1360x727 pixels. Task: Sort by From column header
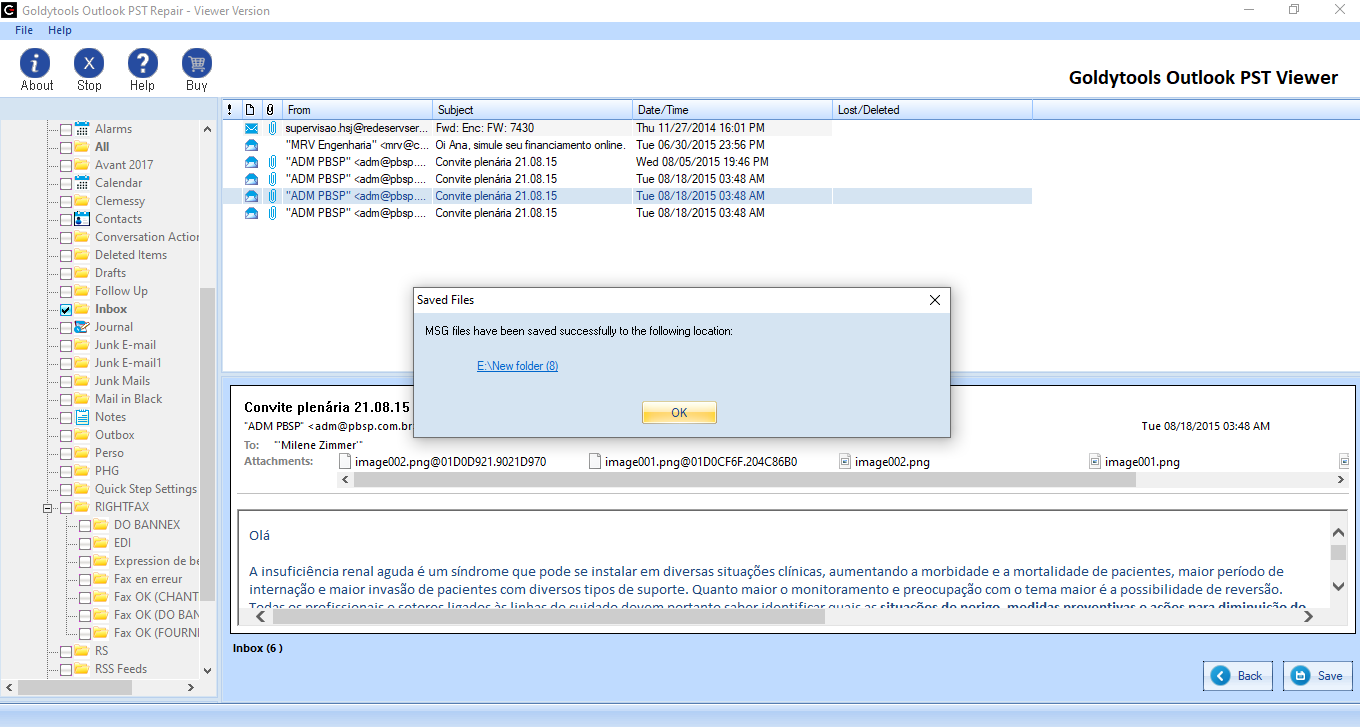(x=357, y=110)
